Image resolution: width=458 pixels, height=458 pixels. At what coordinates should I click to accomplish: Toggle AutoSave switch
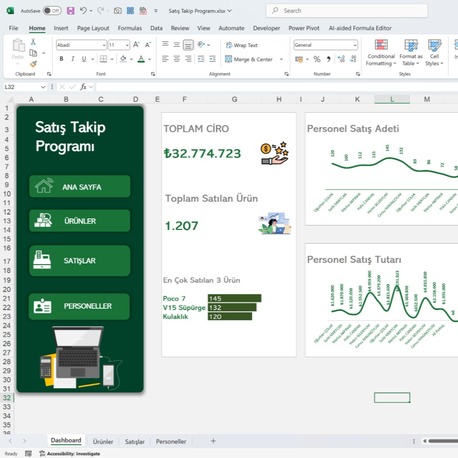[x=52, y=11]
